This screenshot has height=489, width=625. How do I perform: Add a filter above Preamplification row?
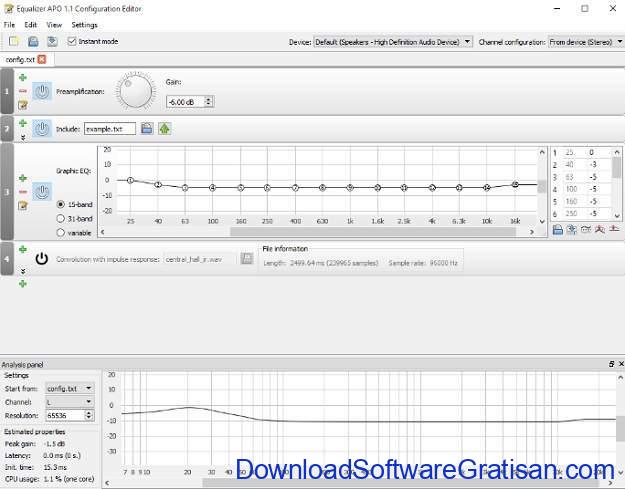[23, 77]
